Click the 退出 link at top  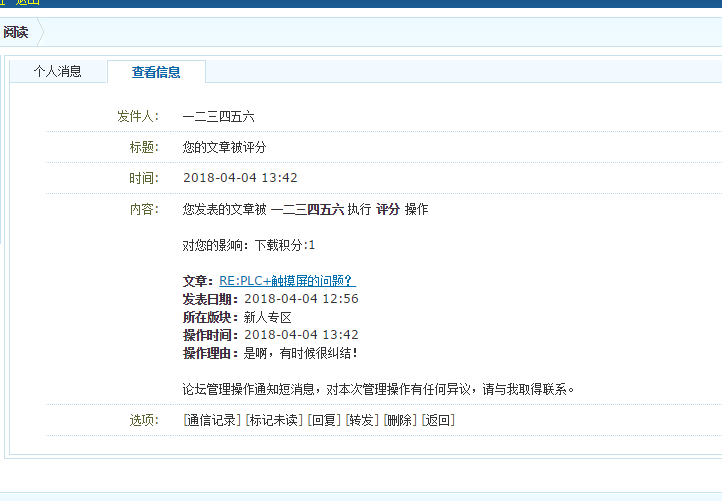tap(27, 2)
